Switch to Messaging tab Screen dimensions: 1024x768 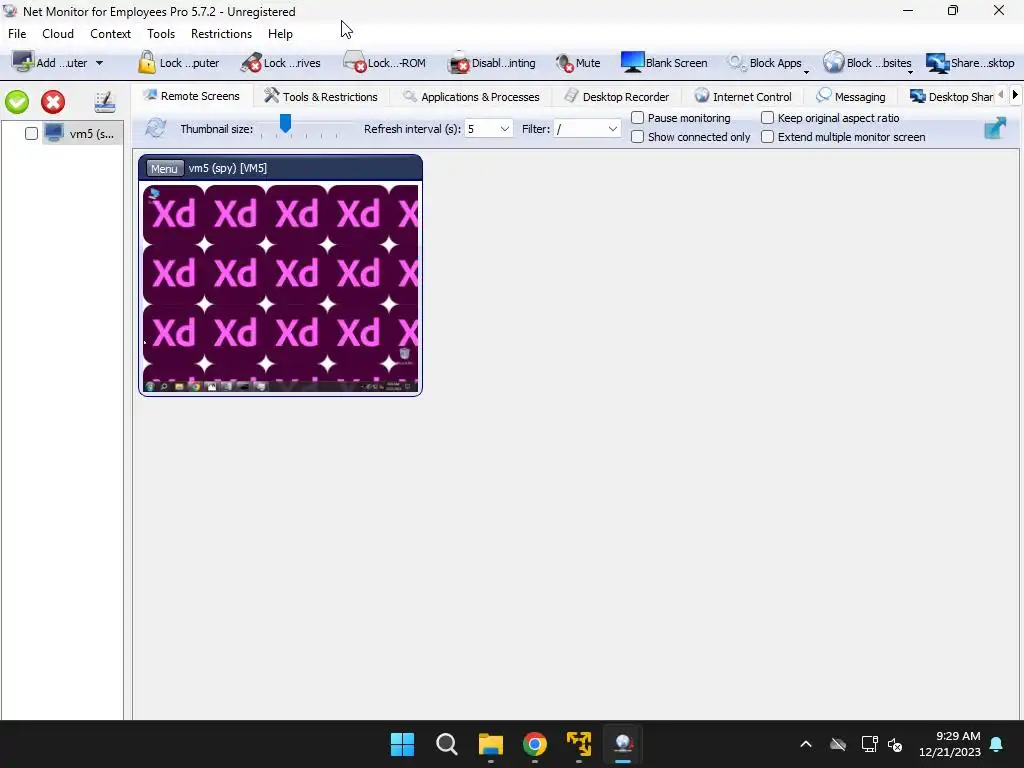[x=851, y=97]
